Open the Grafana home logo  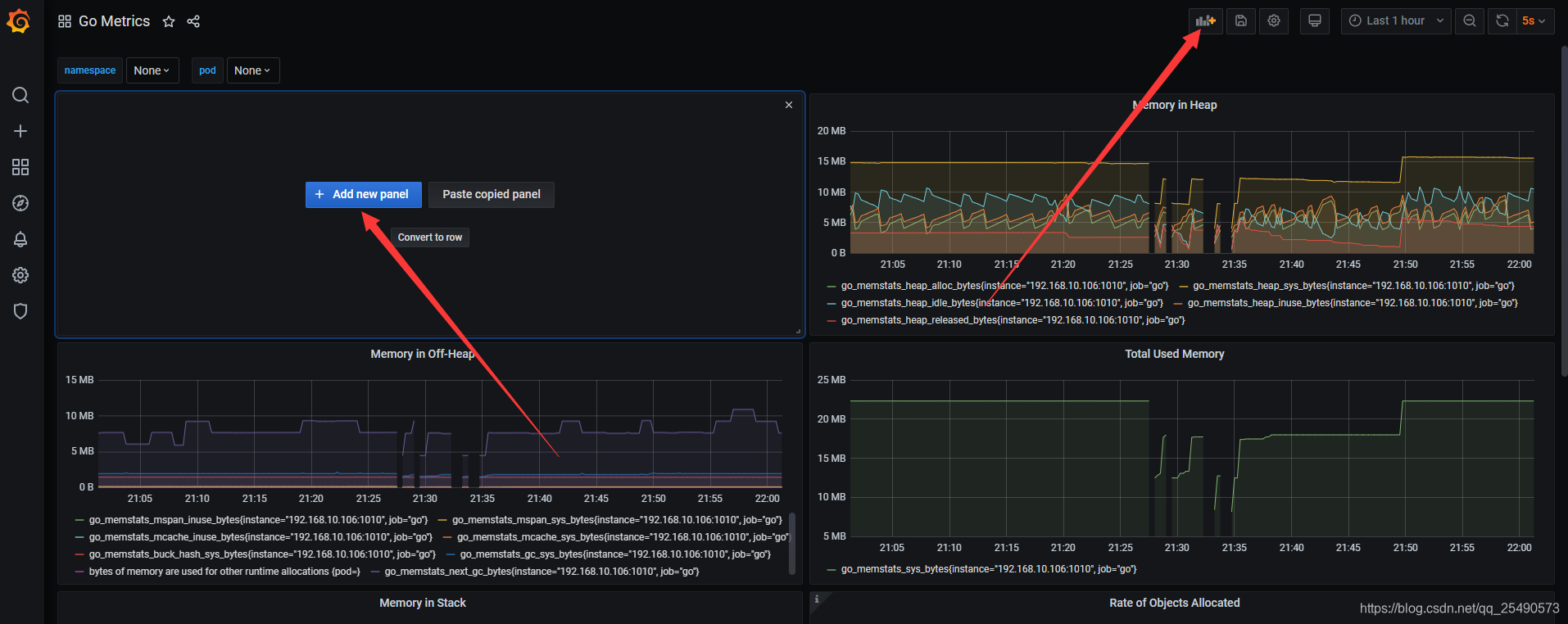pos(19,20)
